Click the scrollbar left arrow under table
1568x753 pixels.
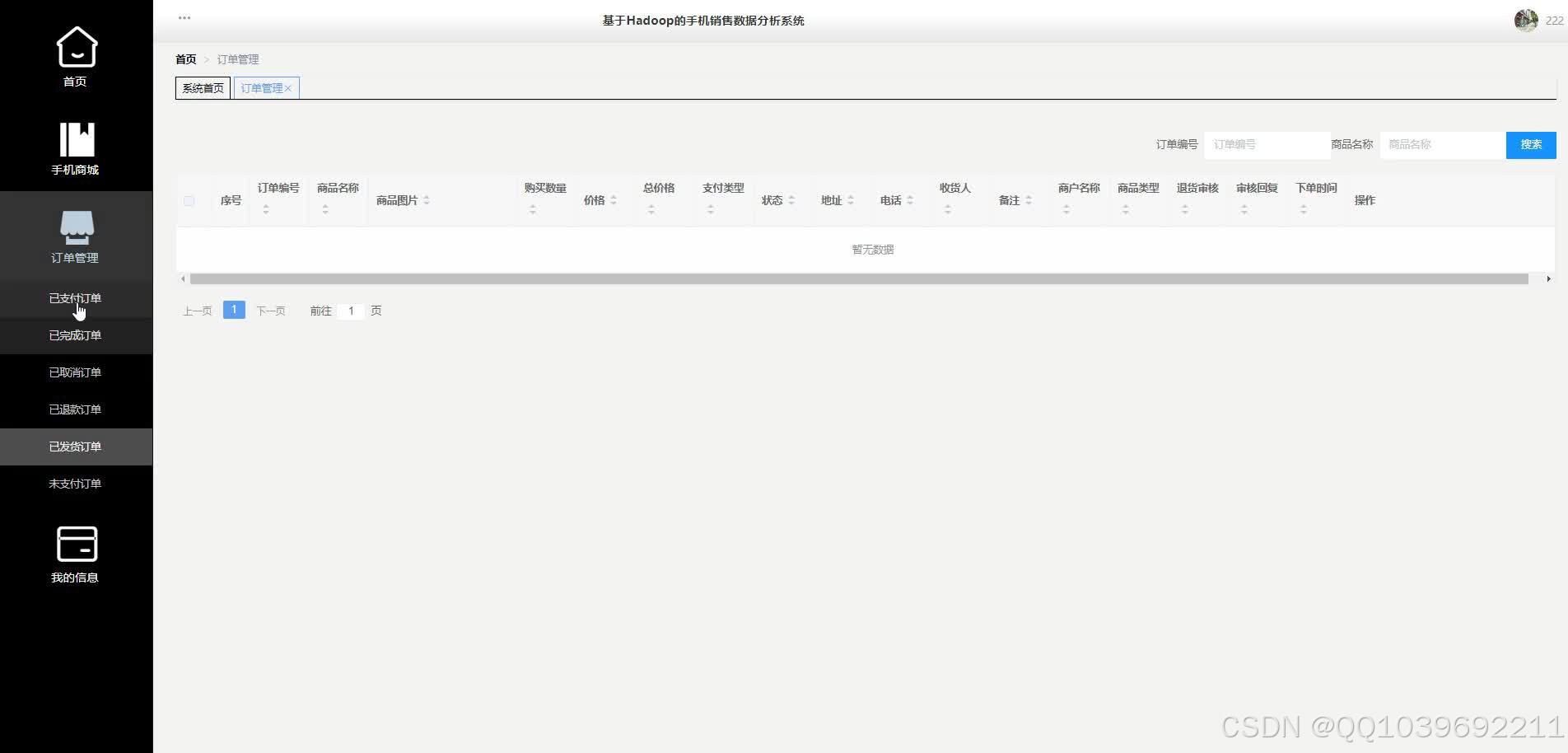[x=183, y=278]
